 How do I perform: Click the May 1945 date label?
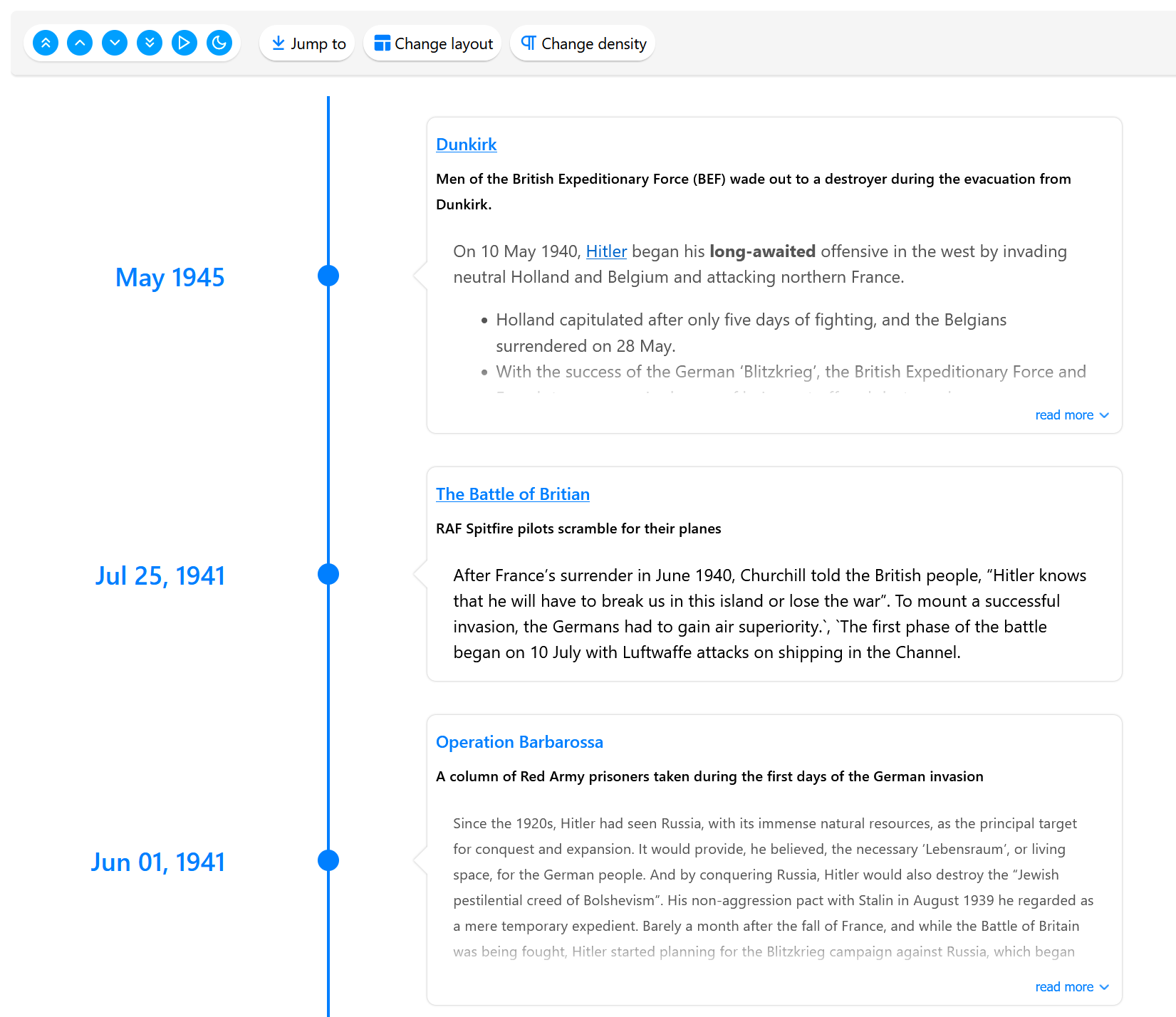(x=170, y=277)
